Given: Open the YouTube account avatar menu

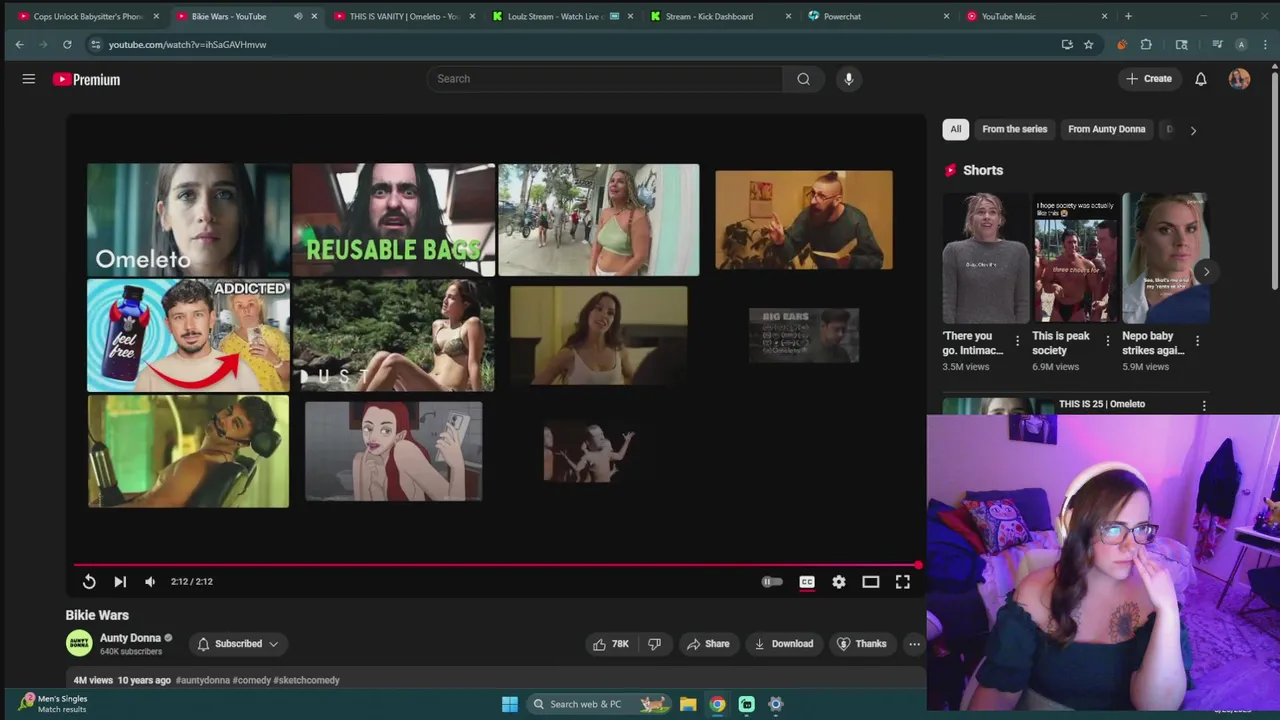Looking at the screenshot, I should [x=1239, y=79].
